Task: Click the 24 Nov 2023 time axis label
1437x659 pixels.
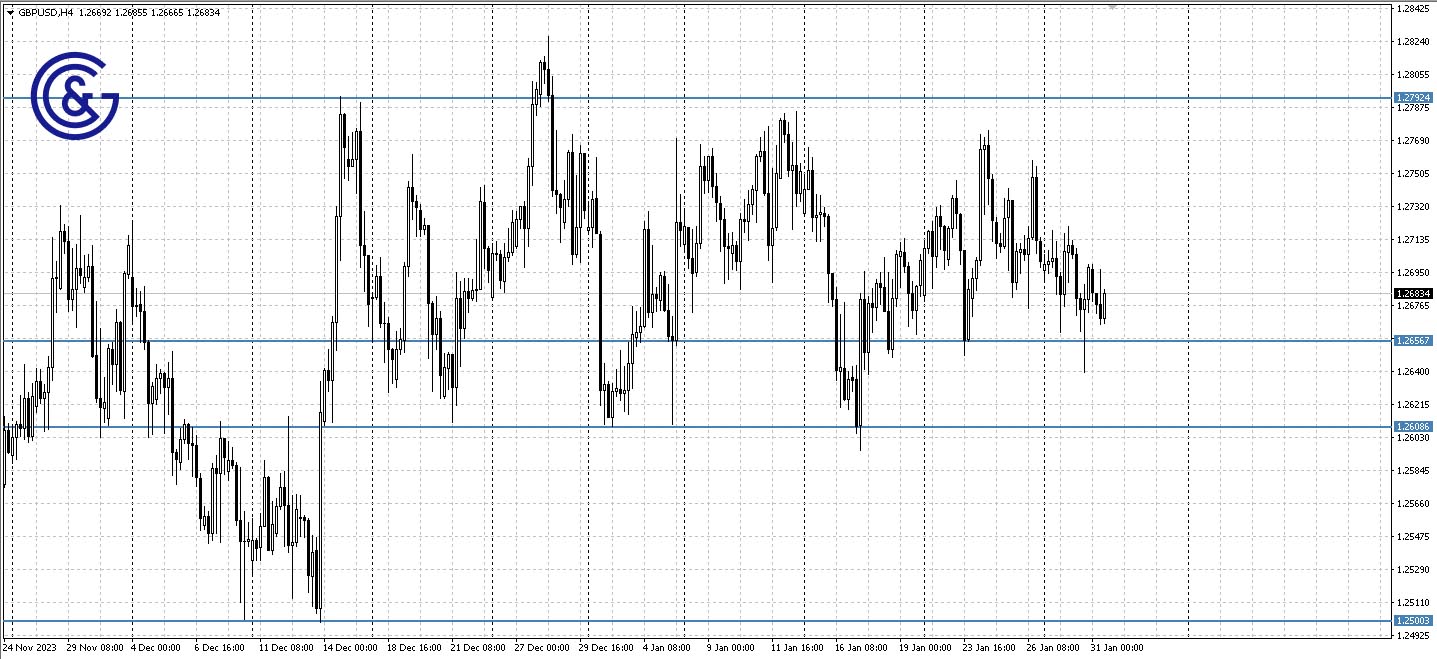Action: point(29,648)
